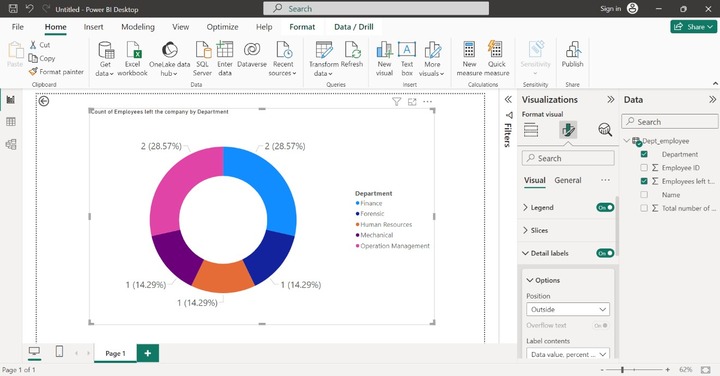Click the back arrow on canvas
Viewport: 720px width, 376px height.
pos(44,101)
